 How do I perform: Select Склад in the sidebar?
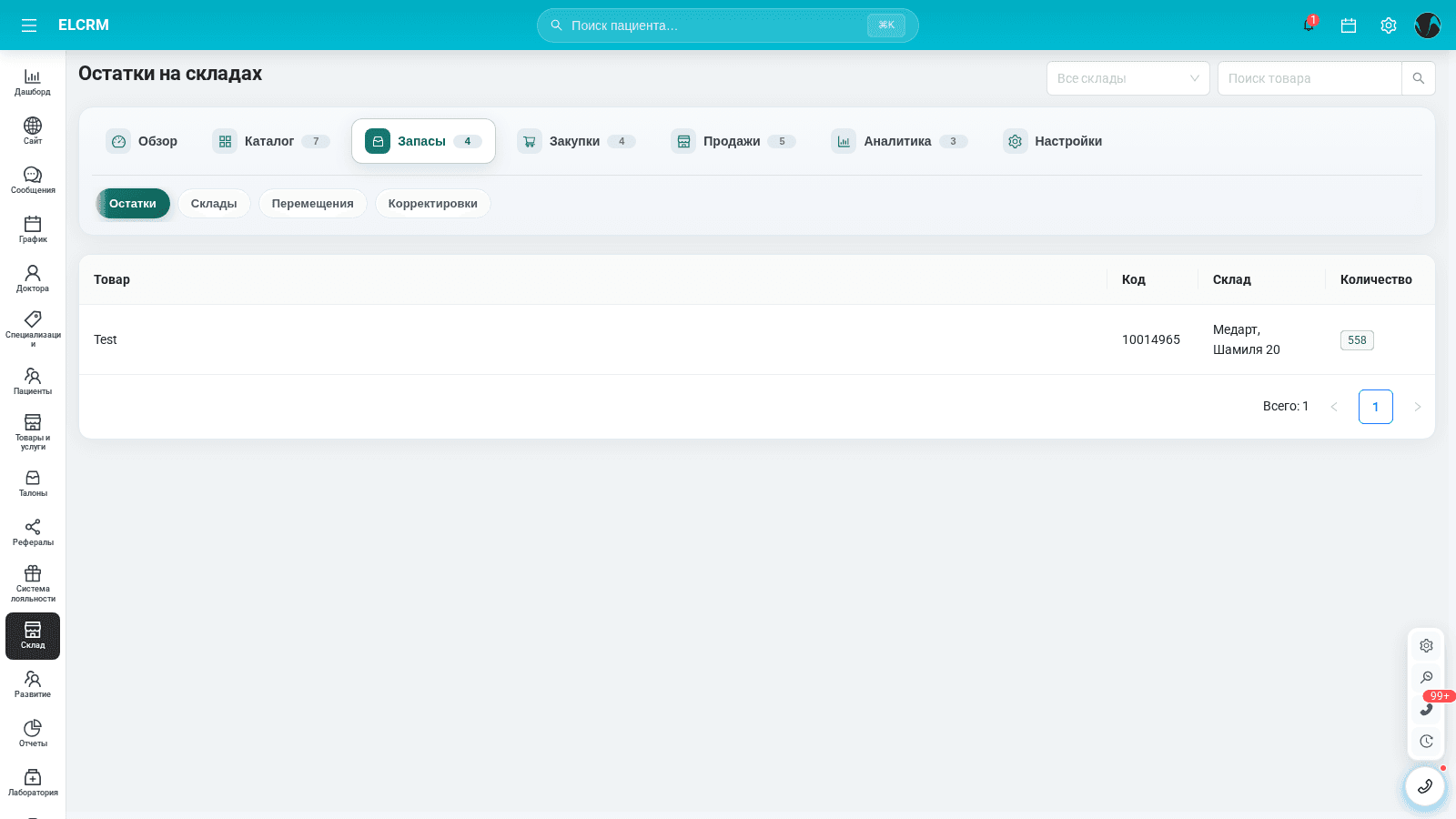[33, 635]
